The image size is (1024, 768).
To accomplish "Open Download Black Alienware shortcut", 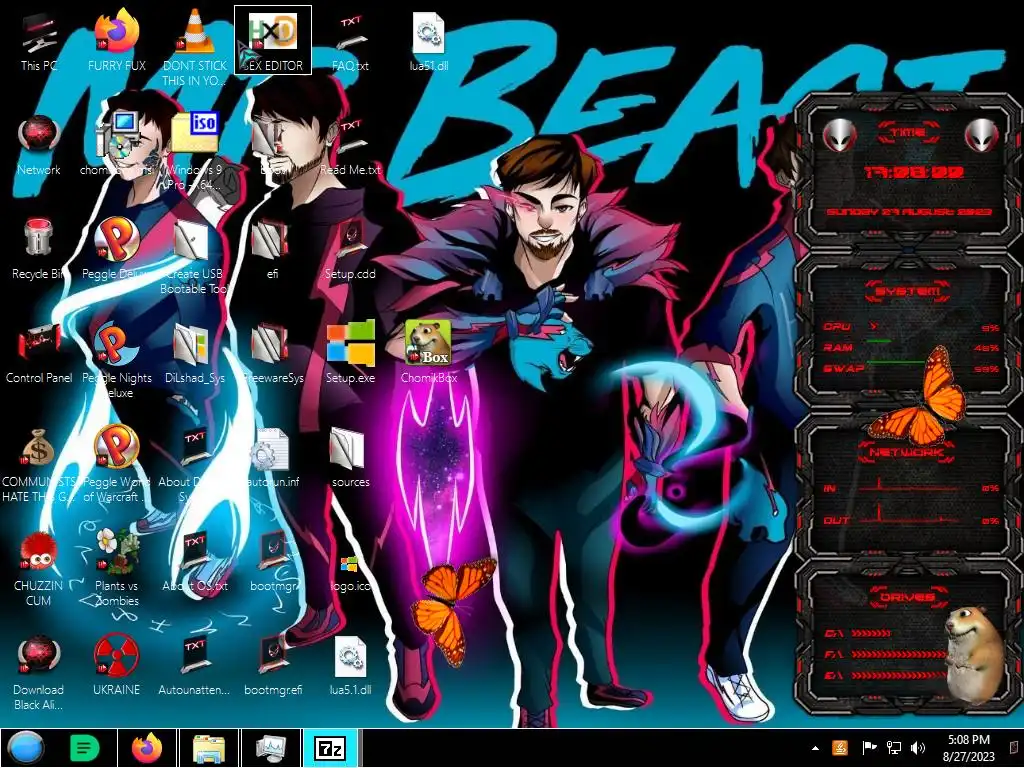I will point(39,671).
